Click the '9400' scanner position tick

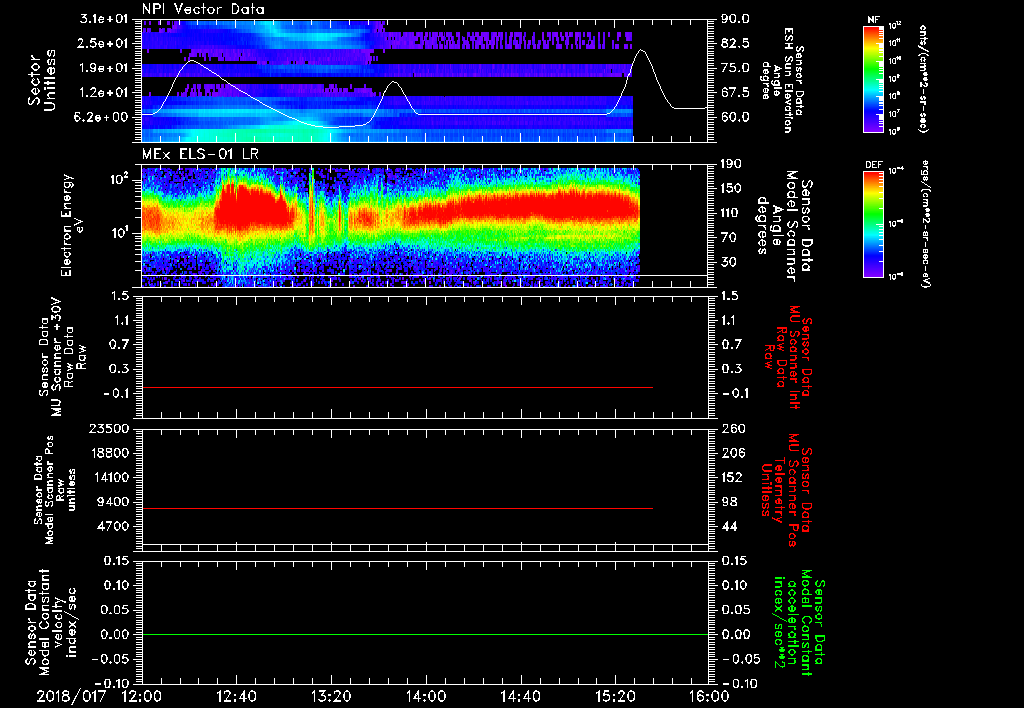(112, 502)
